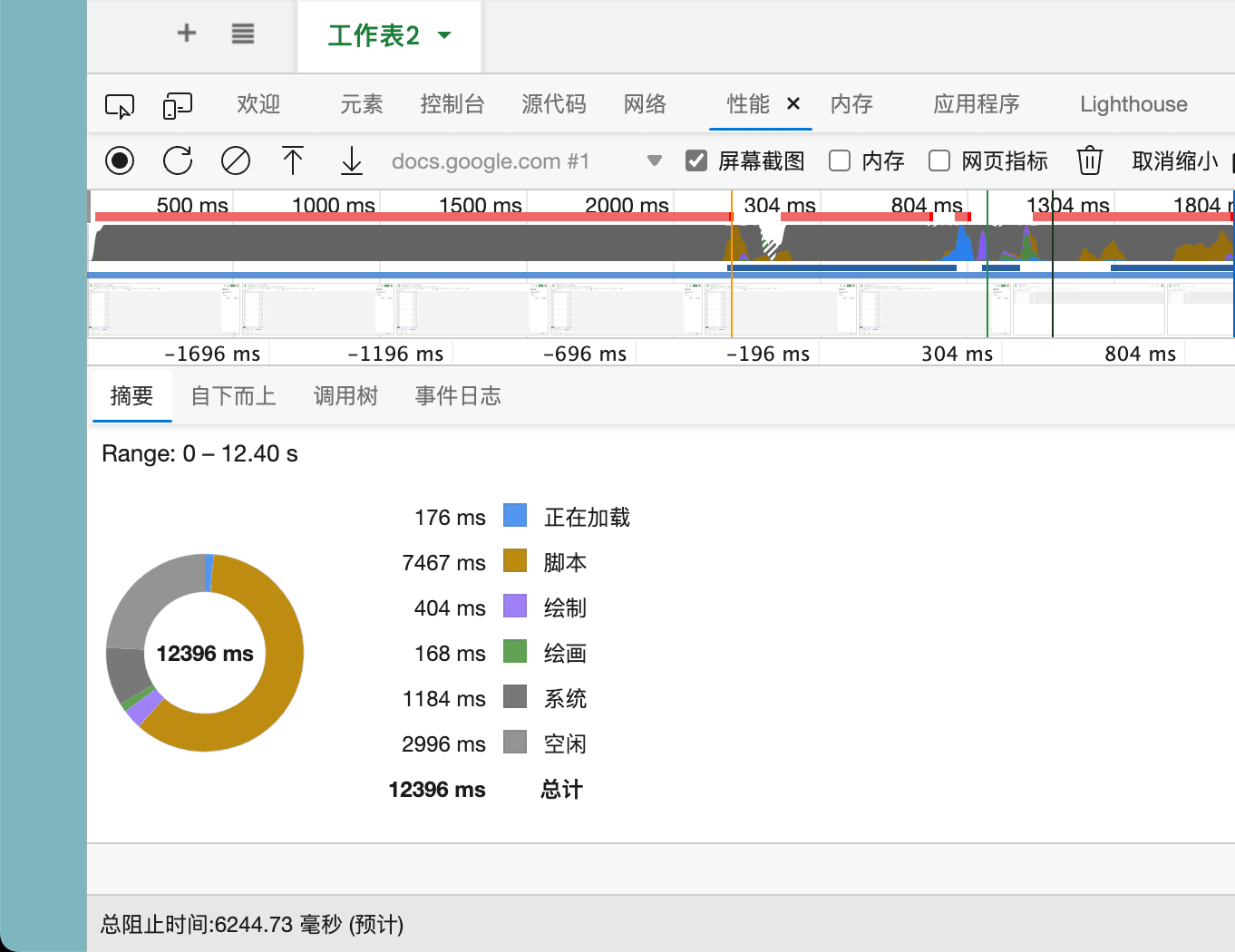The image size is (1235, 952).
Task: Click the 总阻止时间:6244.73 毫秒 status text
Action: click(252, 925)
